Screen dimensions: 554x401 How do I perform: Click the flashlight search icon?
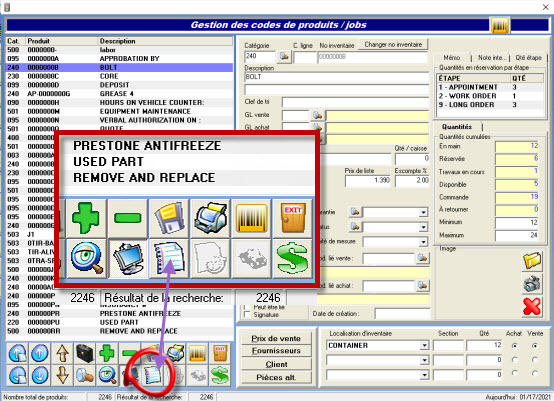point(85,375)
